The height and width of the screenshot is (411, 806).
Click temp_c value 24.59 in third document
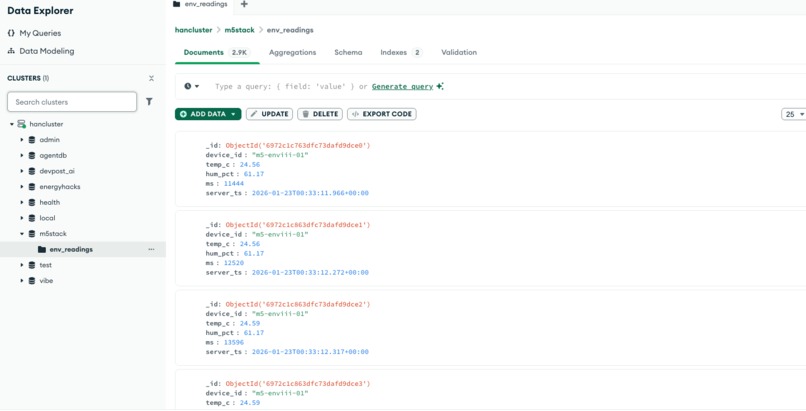point(250,323)
